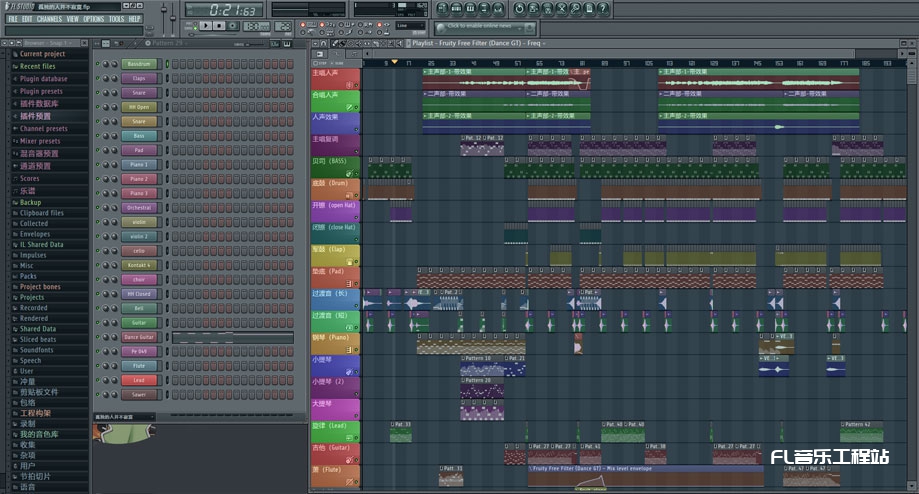Click the Flute channel button
Screen dimensions: 919x494
[x=139, y=366]
